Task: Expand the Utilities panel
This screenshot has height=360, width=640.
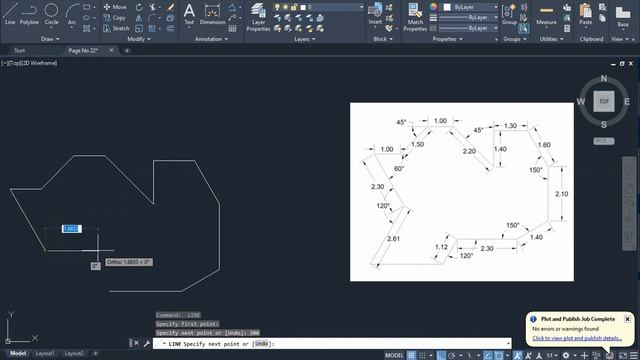Action: point(551,39)
